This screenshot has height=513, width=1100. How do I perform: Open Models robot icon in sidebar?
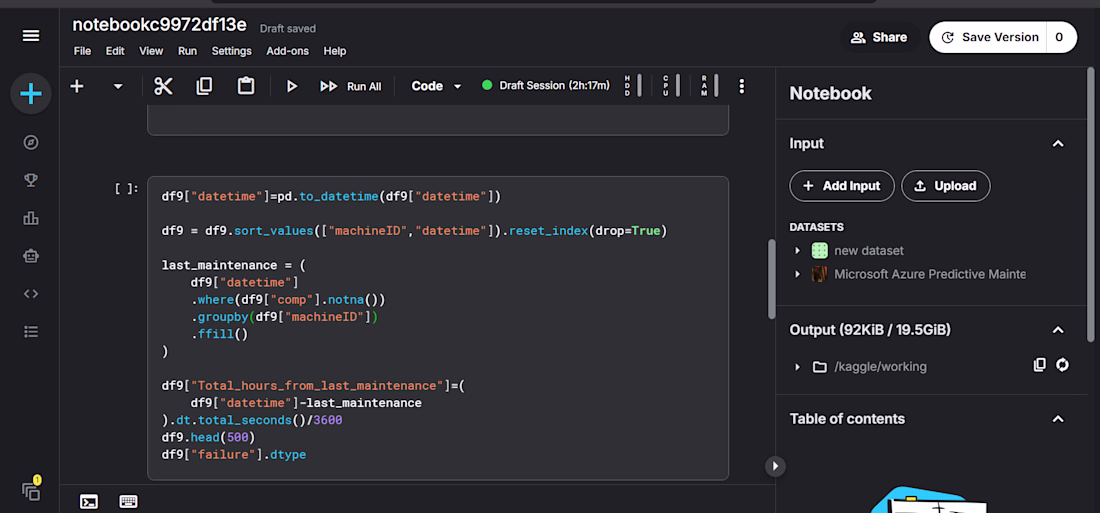pyautogui.click(x=31, y=256)
